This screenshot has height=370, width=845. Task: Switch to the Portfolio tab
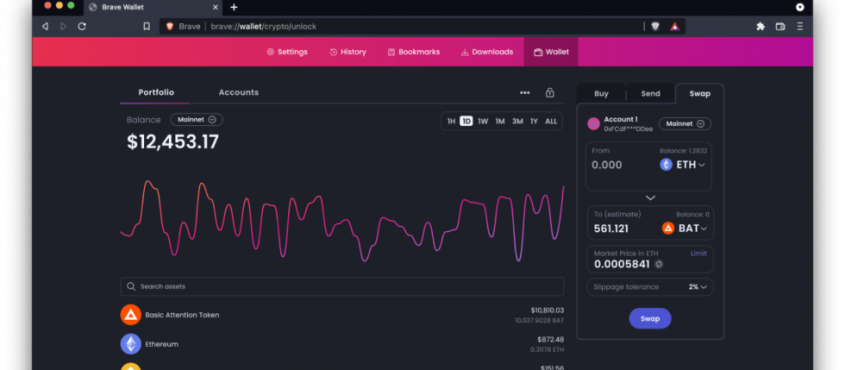156,93
